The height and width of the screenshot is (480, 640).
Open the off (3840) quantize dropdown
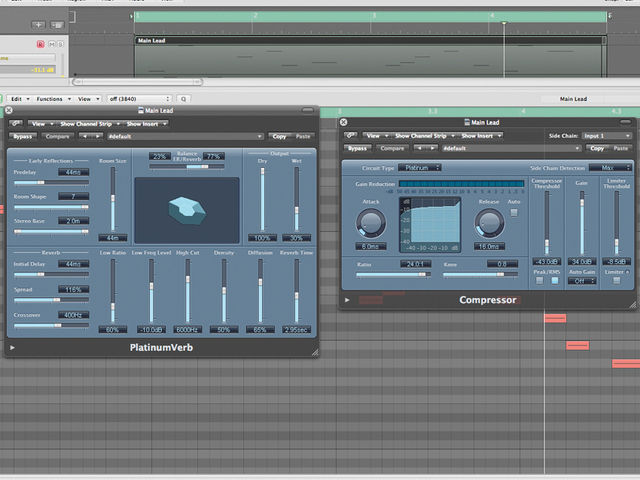coord(139,99)
